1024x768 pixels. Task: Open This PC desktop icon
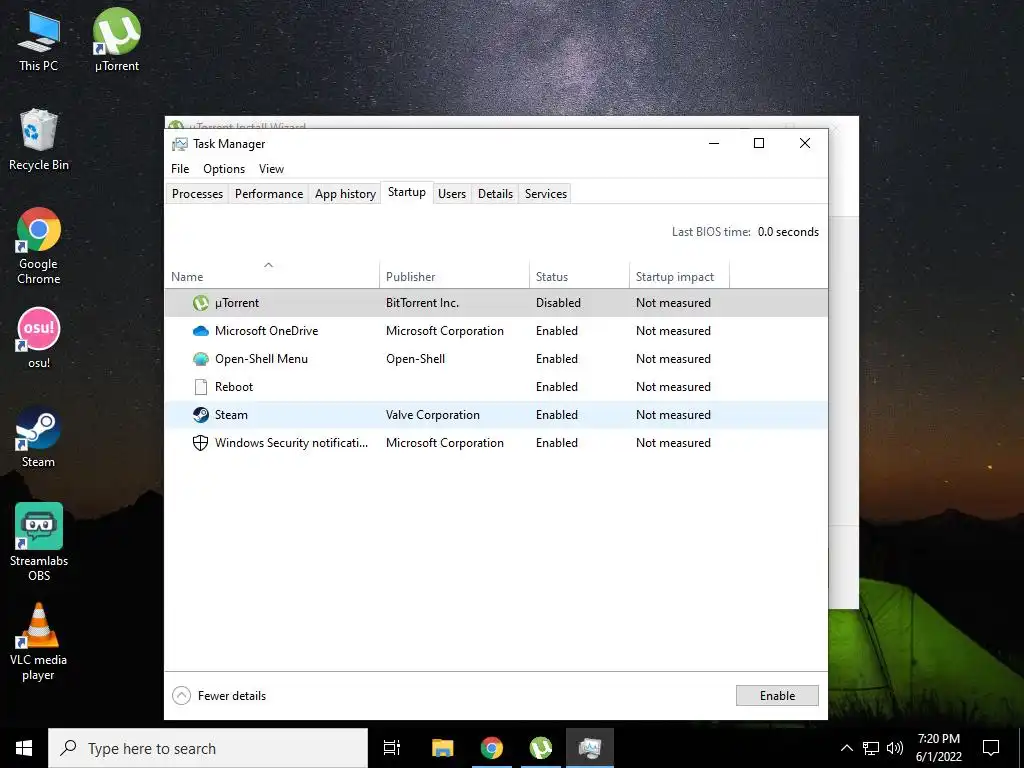[x=38, y=41]
